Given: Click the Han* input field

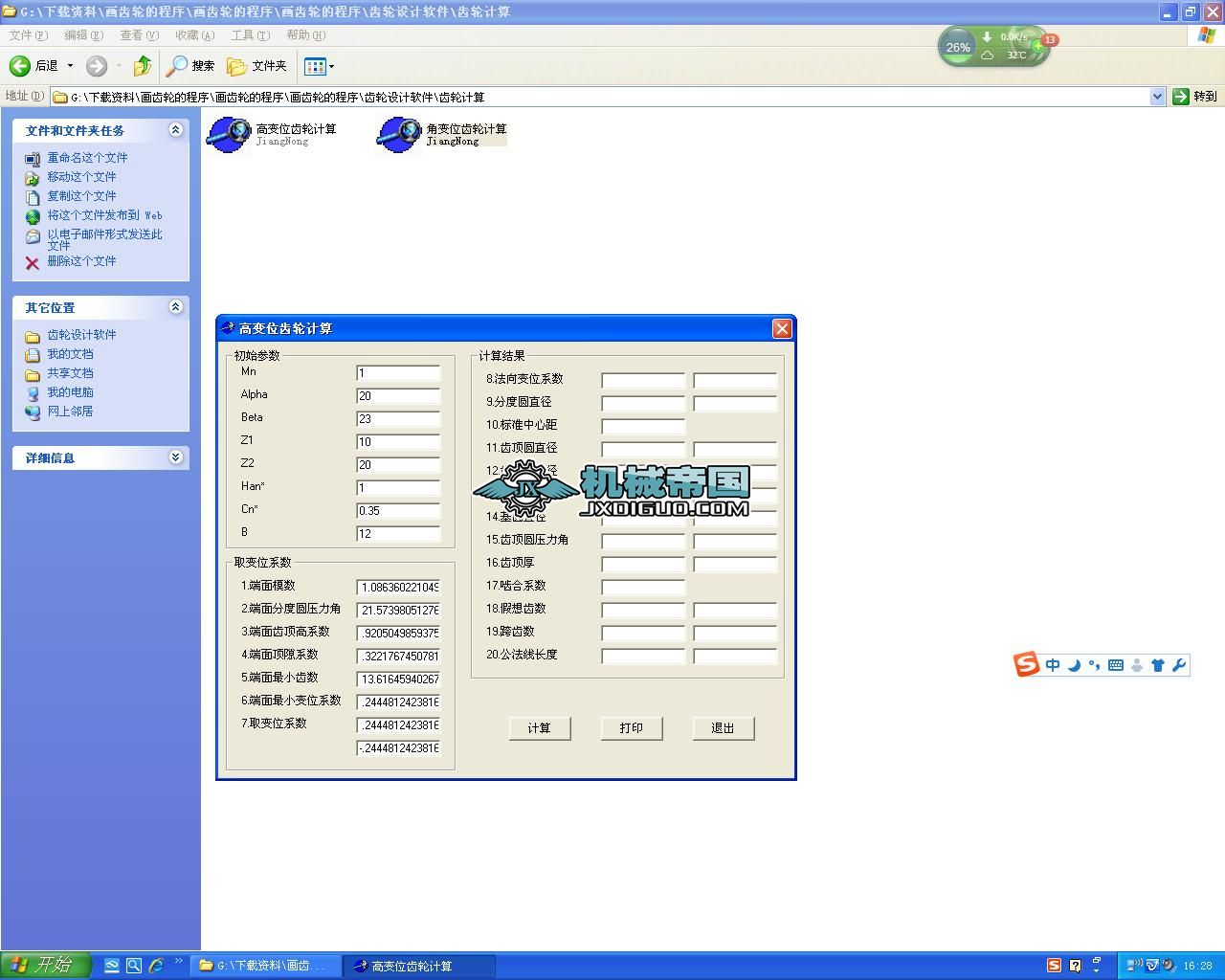Looking at the screenshot, I should point(398,488).
